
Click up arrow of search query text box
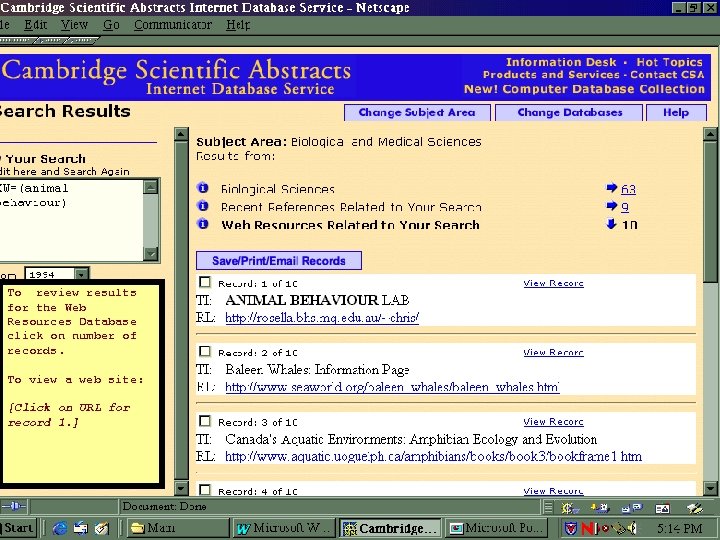click(x=151, y=187)
